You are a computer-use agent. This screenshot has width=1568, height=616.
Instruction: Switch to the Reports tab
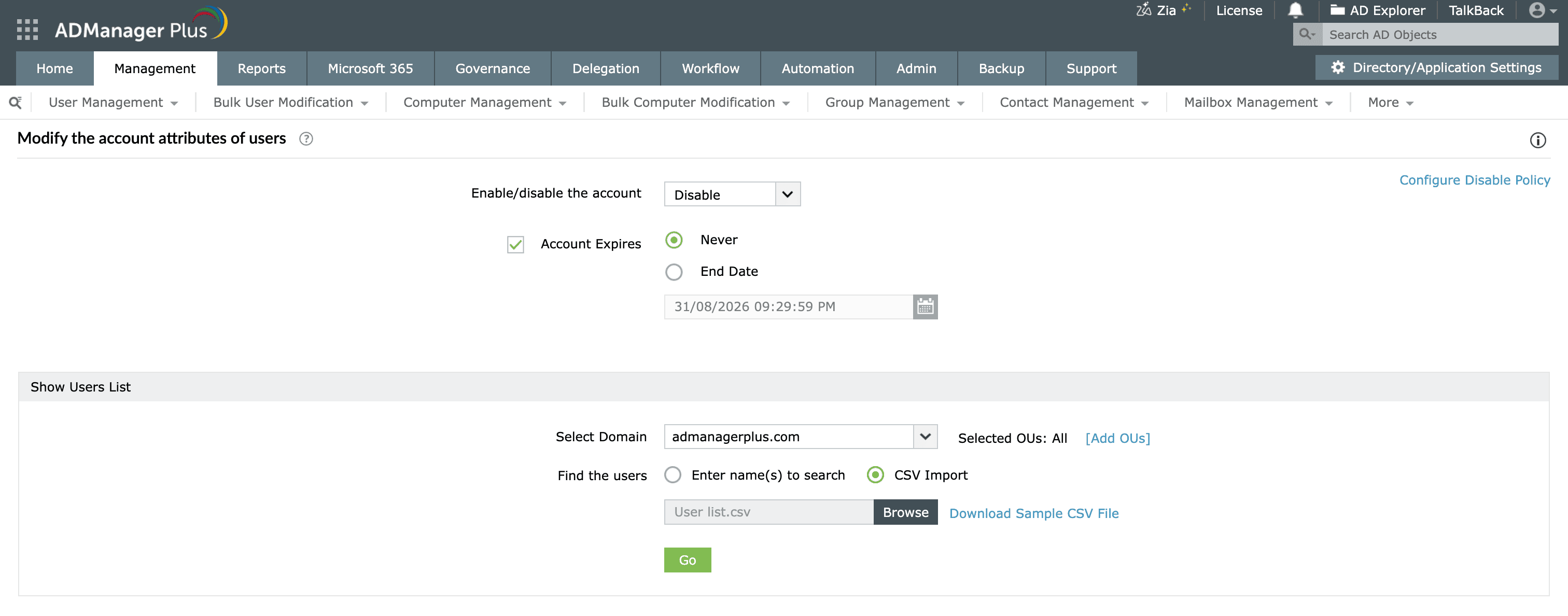click(262, 68)
